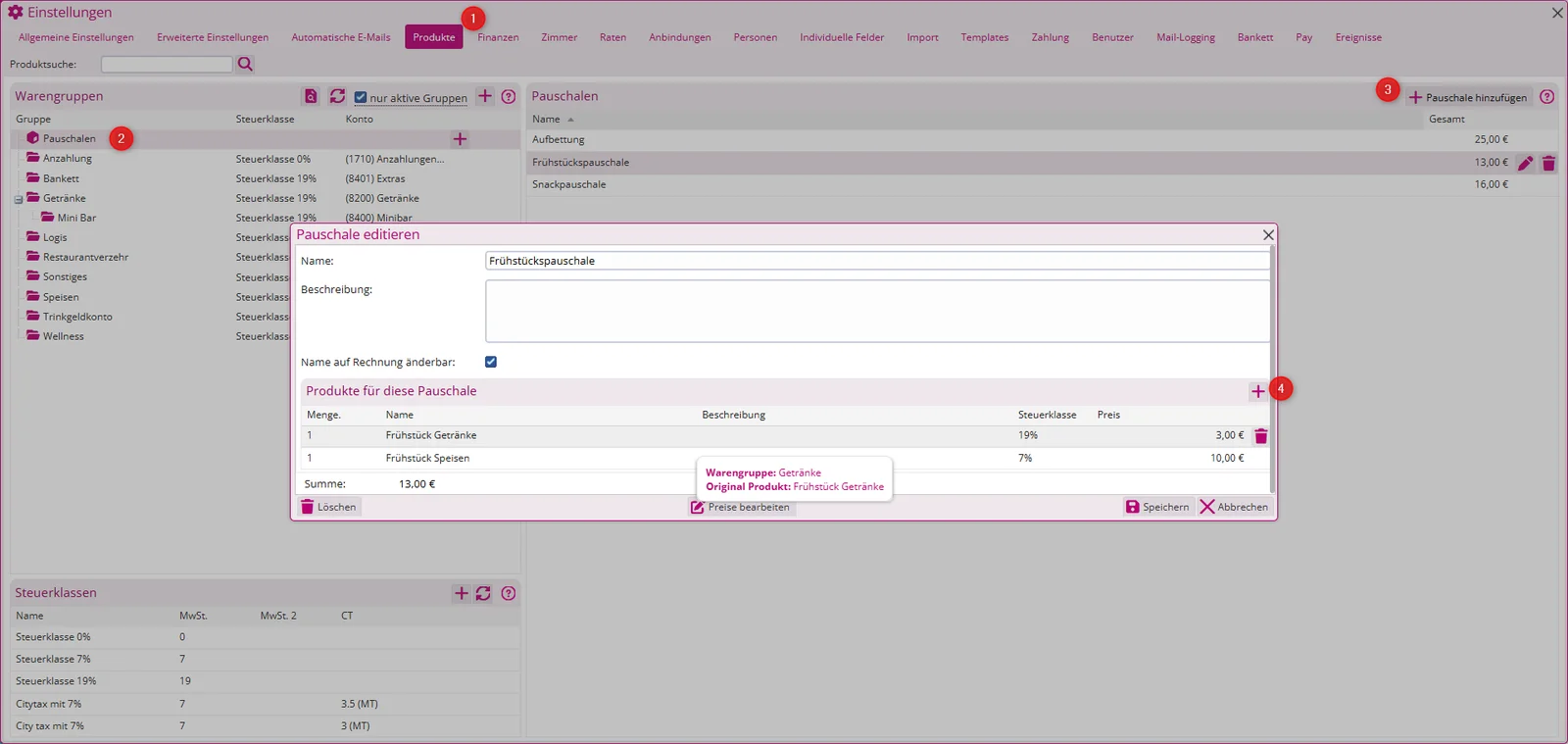
Task: Select the Templates tab
Action: coord(984,37)
